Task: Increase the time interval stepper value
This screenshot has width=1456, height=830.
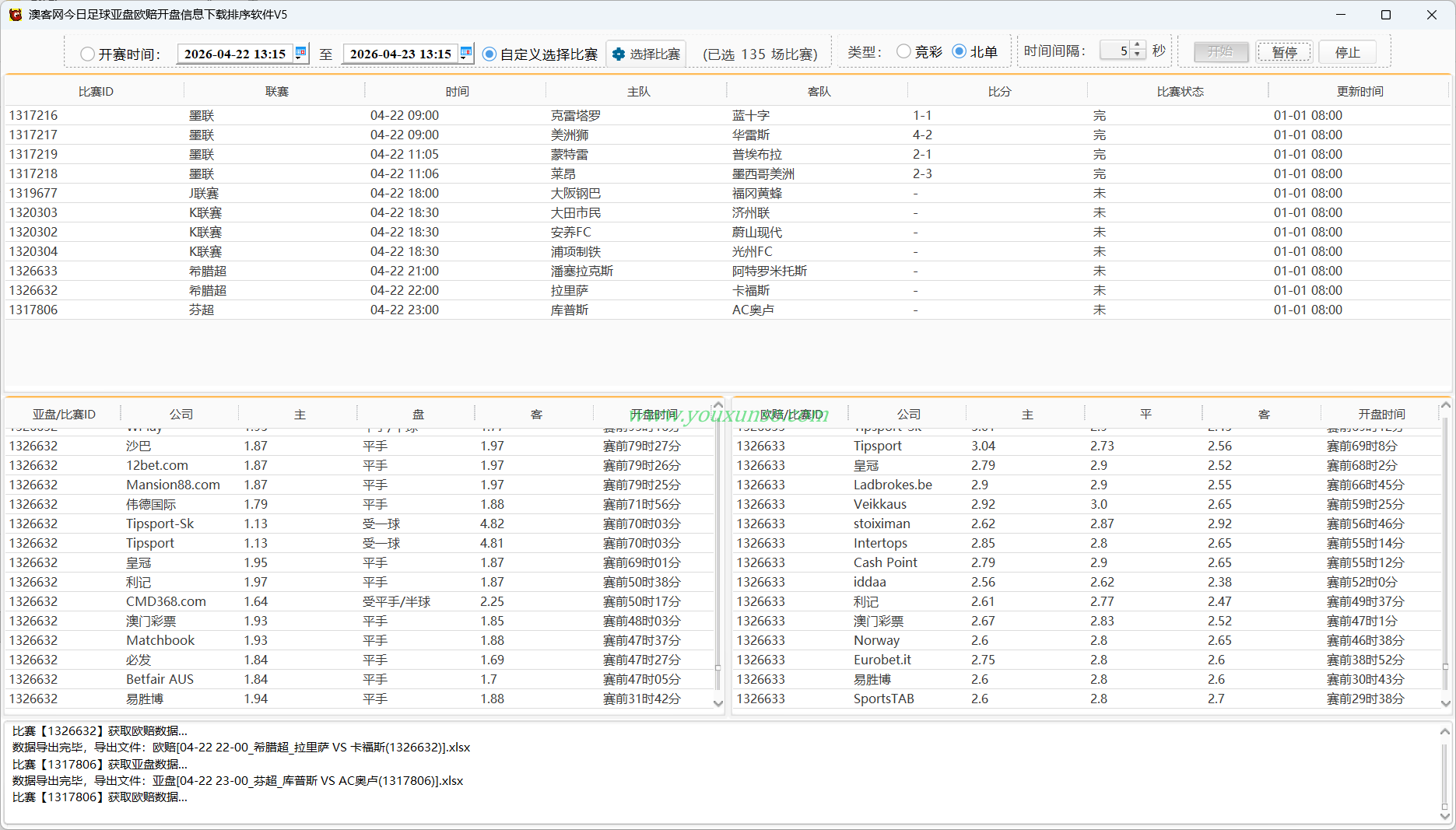Action: 1138,46
